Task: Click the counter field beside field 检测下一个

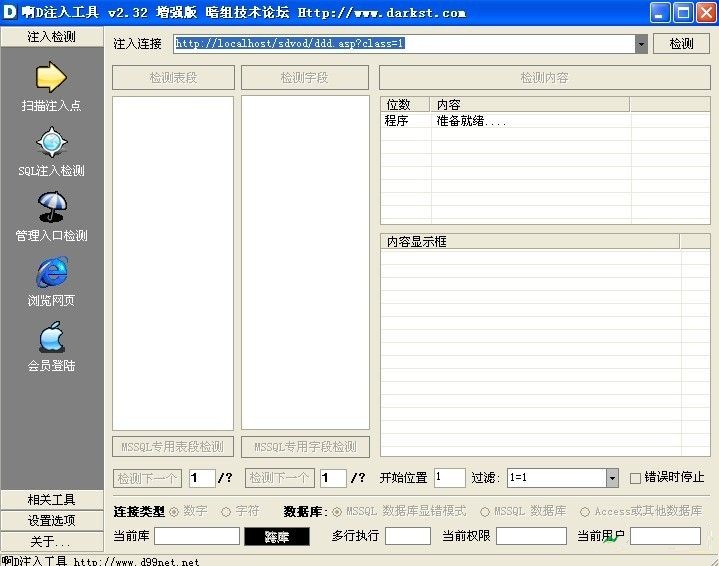Action: click(333, 478)
